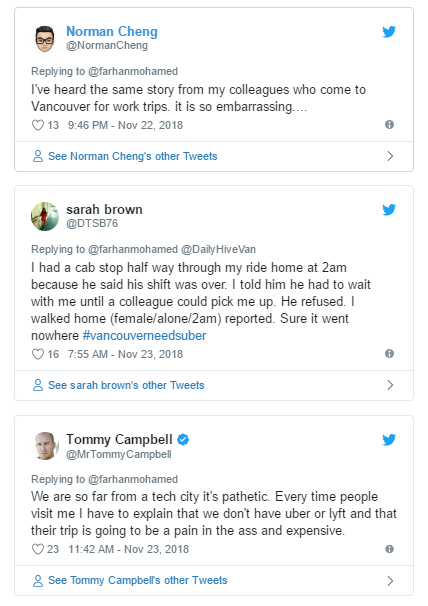This screenshot has height=606, width=428.
Task: Click the Twitter bird icon on Tommy Campbell's tweet
Action: [x=389, y=439]
